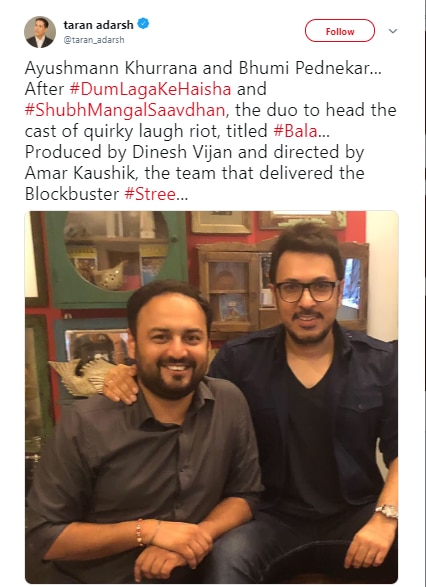426x587 pixels.
Task: Click the metal bird sculpture in photo
Action: (x=84, y=377)
